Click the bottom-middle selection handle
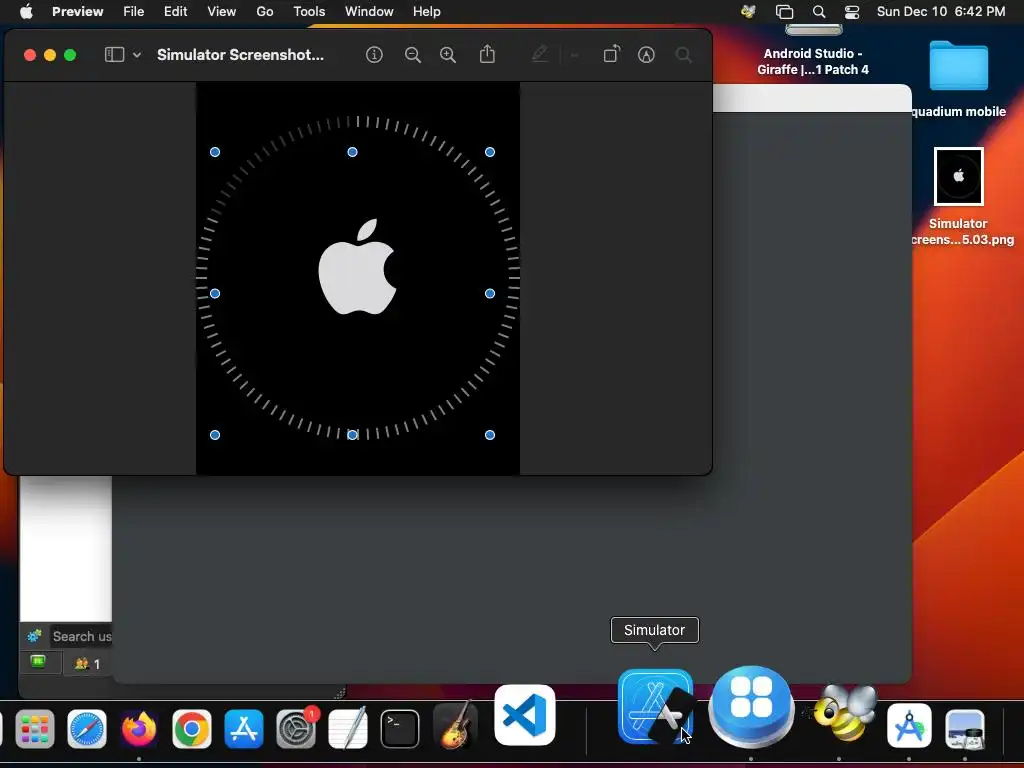Image resolution: width=1024 pixels, height=768 pixels. pyautogui.click(x=352, y=435)
